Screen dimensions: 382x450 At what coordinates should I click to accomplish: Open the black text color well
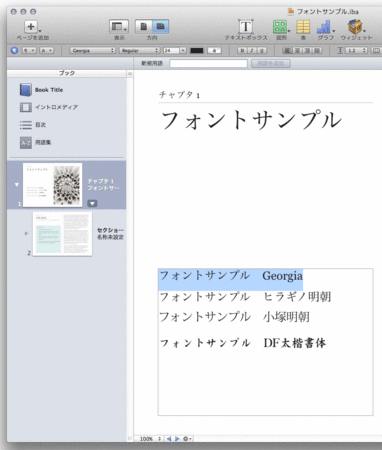197,50
